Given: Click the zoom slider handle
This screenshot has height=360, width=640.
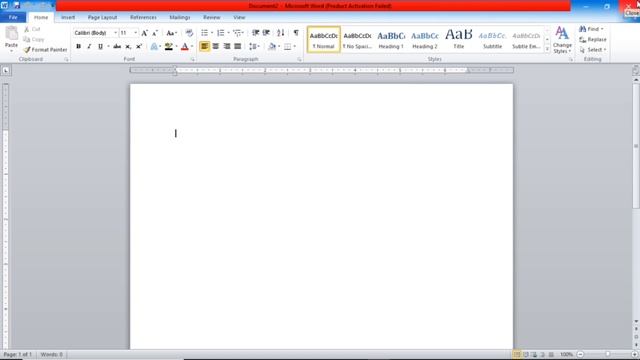Looking at the screenshot, I should click(x=607, y=354).
